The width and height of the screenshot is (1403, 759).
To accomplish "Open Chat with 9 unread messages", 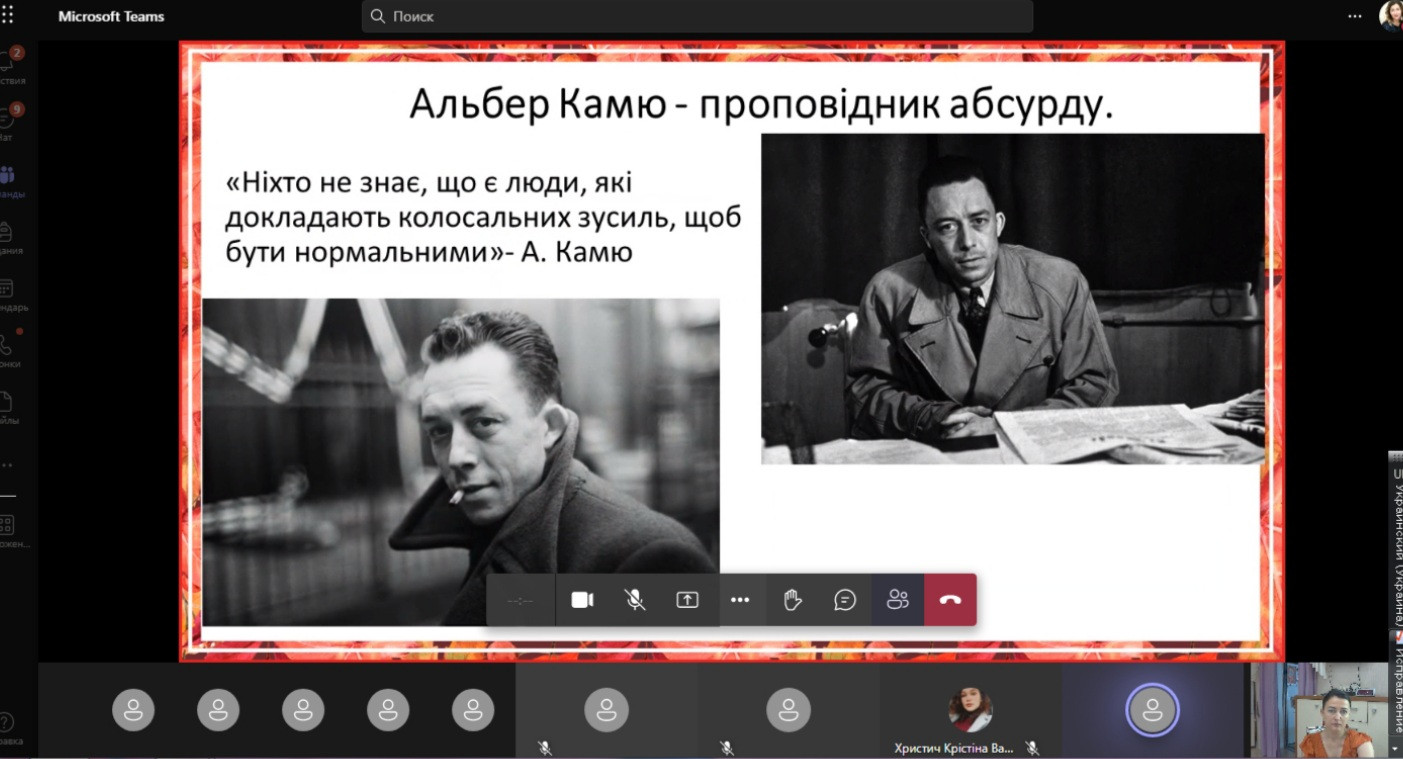I will [x=11, y=122].
